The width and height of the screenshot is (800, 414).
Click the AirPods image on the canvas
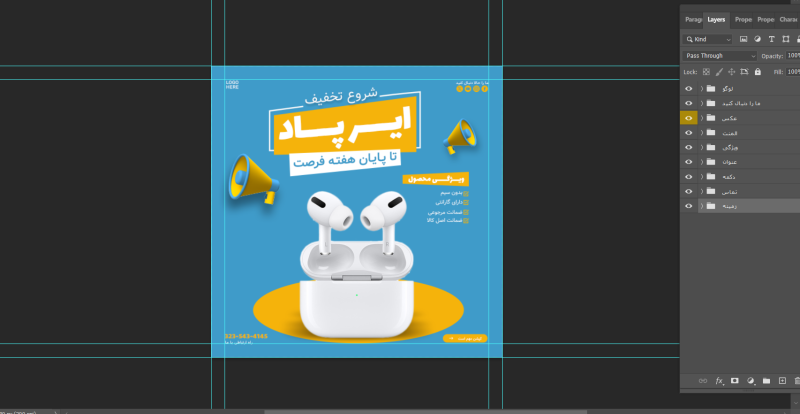point(357,263)
